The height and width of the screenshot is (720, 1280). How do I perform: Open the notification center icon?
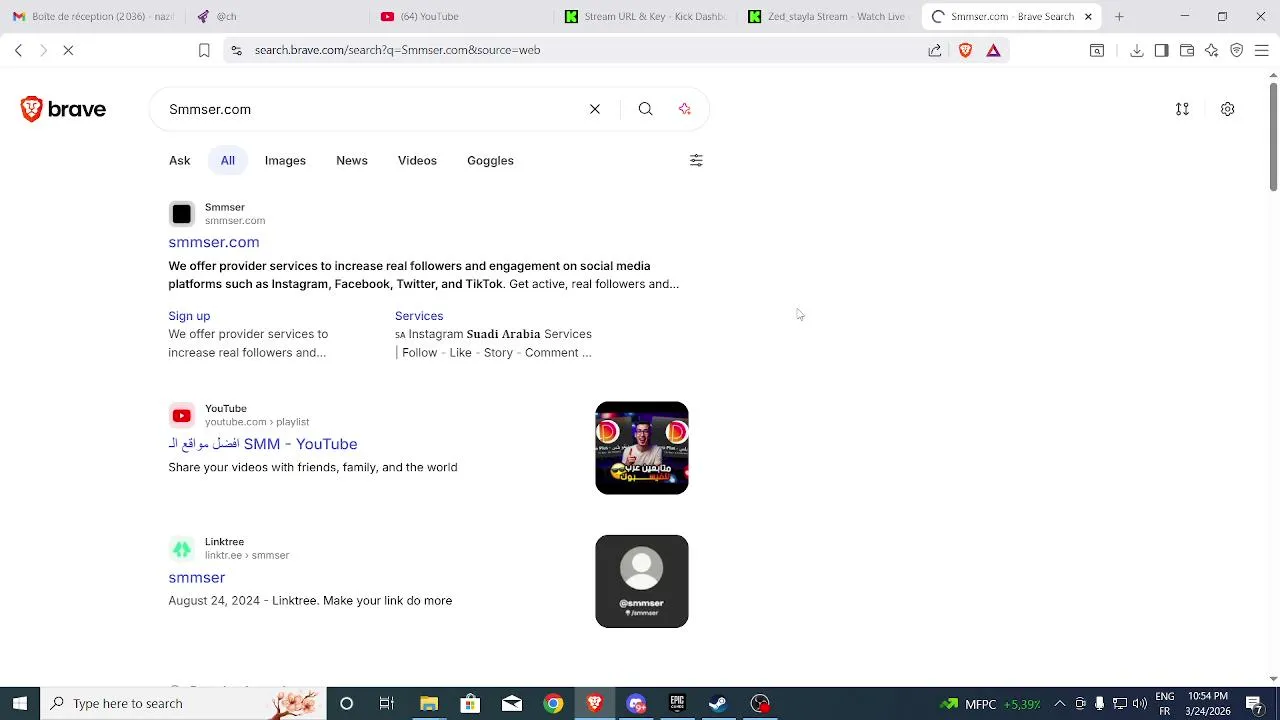(x=1254, y=703)
